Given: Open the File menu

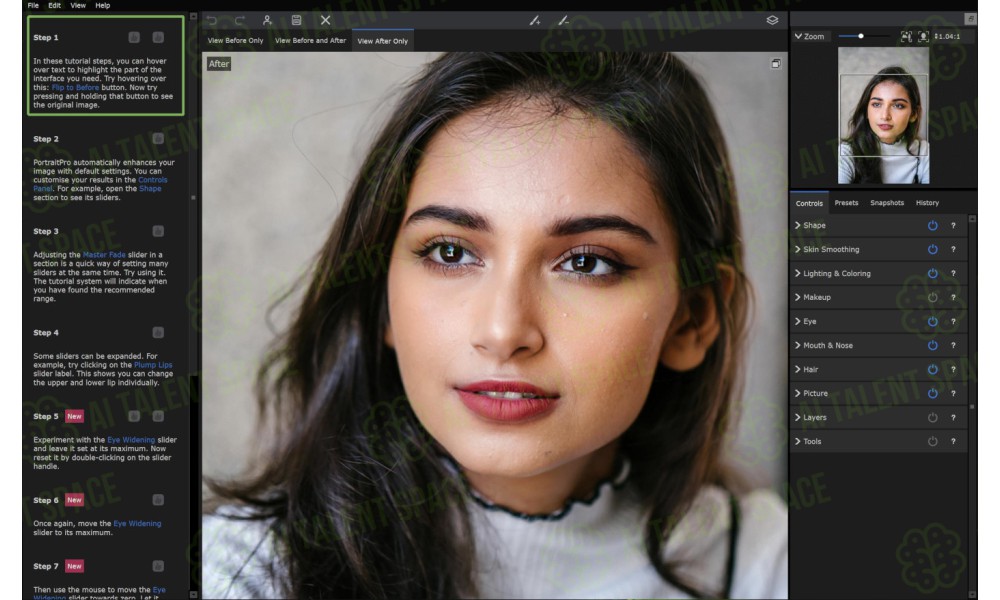Looking at the screenshot, I should tap(33, 5).
